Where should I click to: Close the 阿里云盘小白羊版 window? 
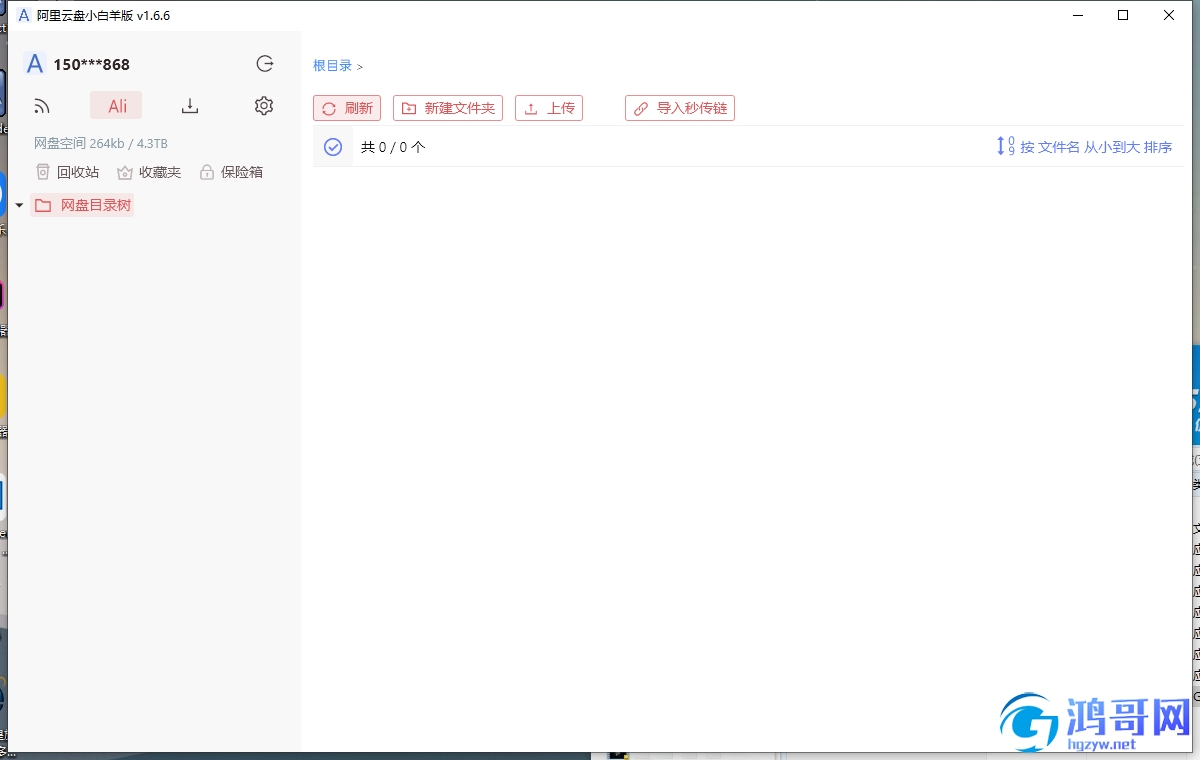(x=1169, y=15)
